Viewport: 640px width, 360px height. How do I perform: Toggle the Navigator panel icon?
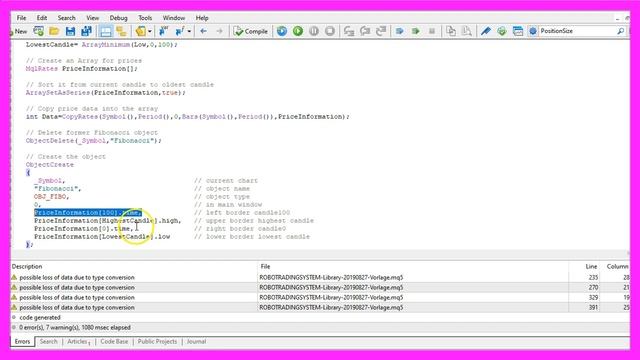pos(121,31)
